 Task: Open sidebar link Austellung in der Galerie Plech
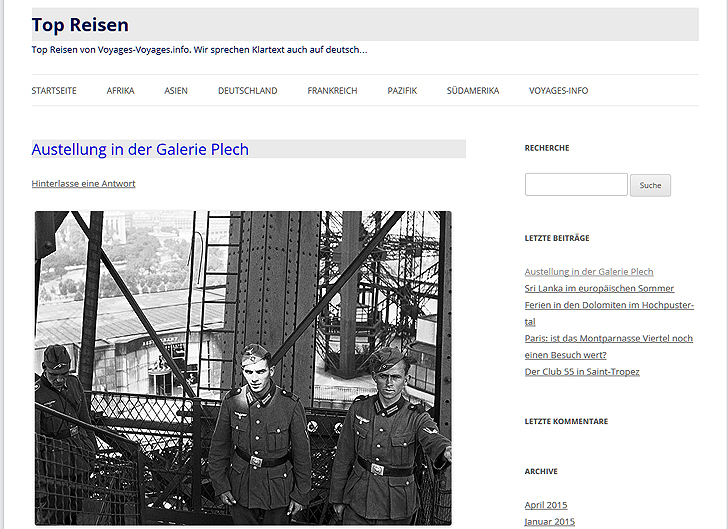[589, 272]
